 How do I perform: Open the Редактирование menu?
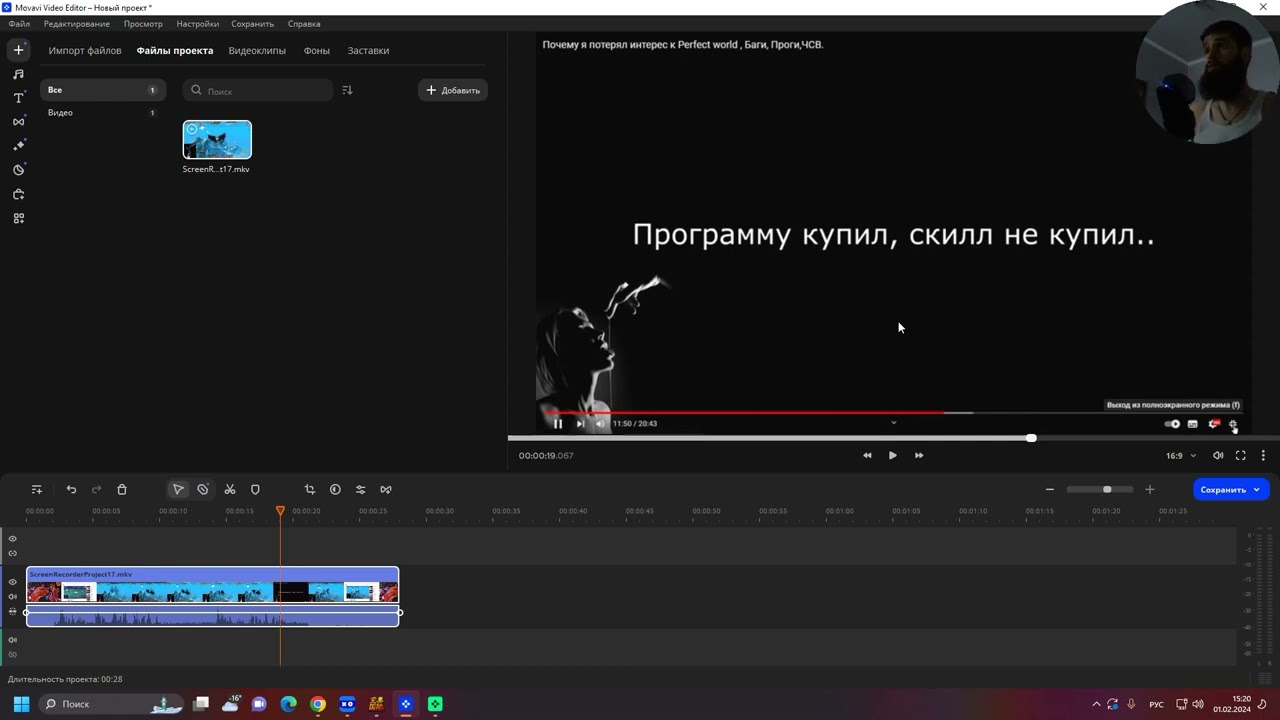point(77,23)
